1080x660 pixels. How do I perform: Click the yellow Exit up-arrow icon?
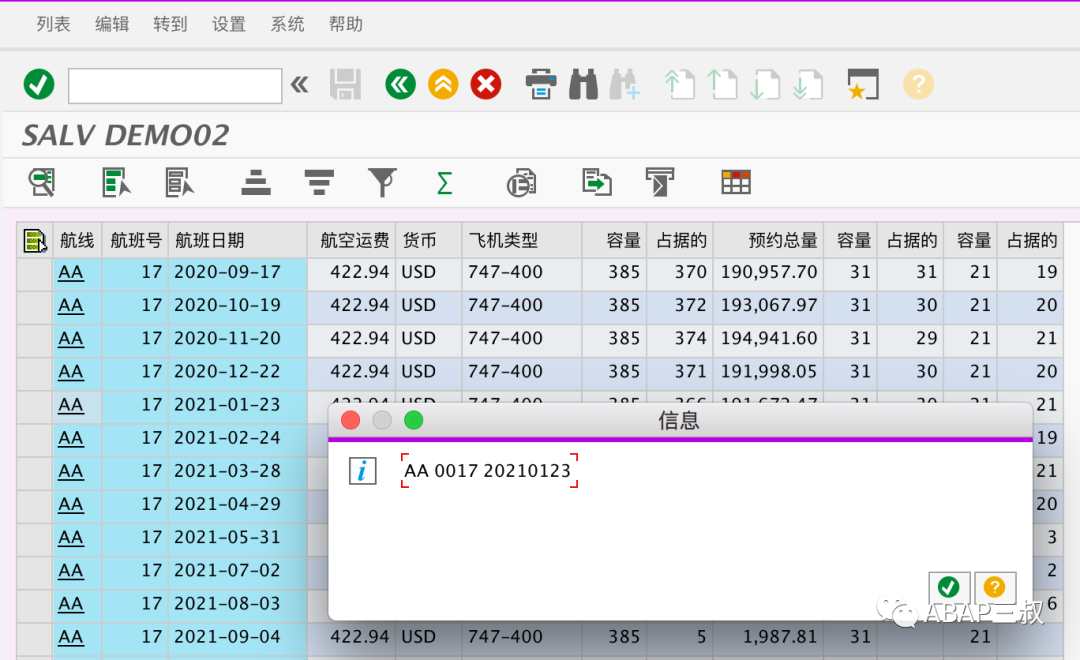(x=443, y=85)
